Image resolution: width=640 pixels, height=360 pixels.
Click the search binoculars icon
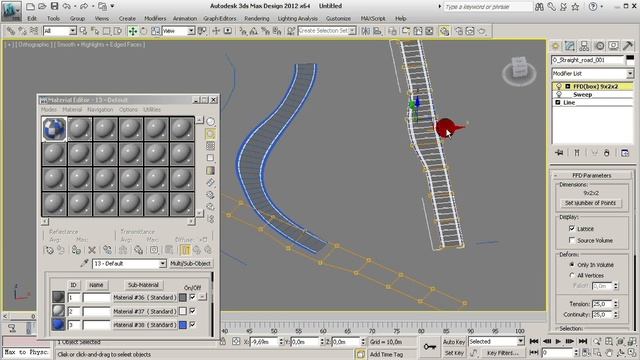[x=539, y=7]
